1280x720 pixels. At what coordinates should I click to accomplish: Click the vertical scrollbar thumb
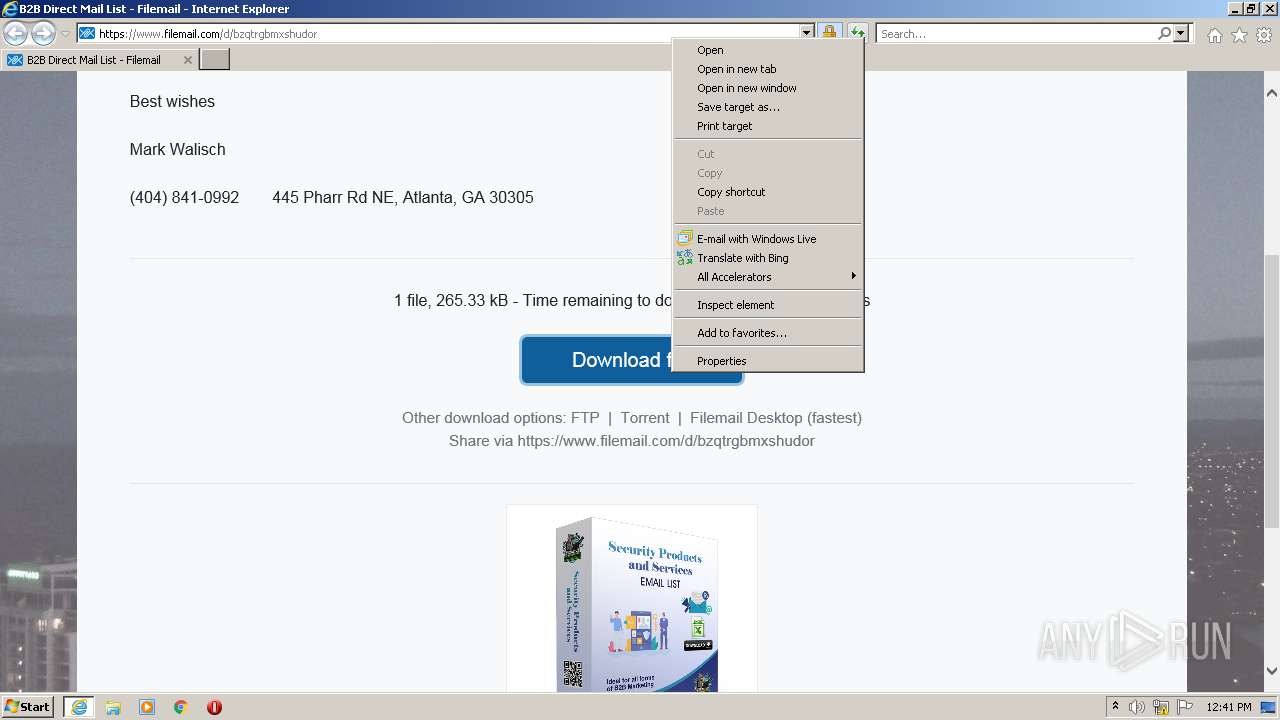pos(1272,390)
